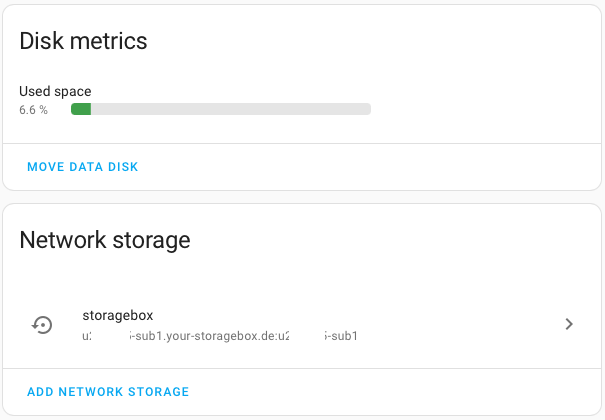
Task: Click empty space right of Network storage title
Action: [x=400, y=240]
